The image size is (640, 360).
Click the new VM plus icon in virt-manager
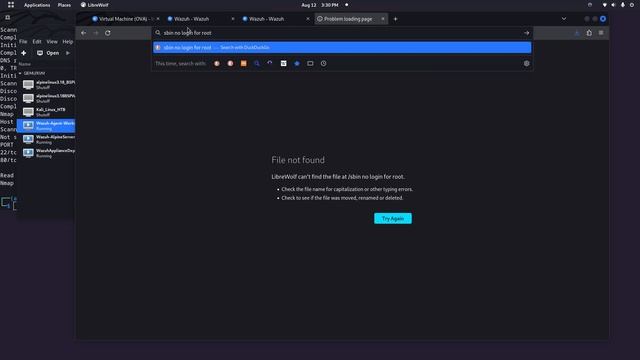pyautogui.click(x=24, y=53)
